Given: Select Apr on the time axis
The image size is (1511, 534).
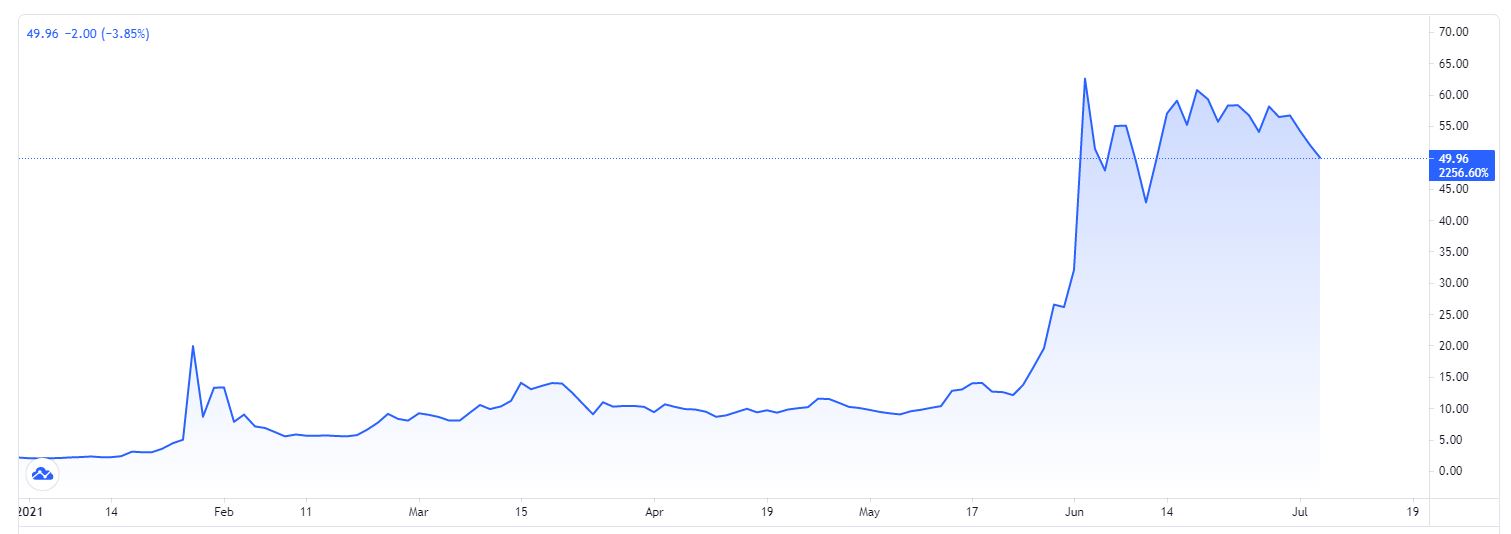Looking at the screenshot, I should (x=653, y=510).
